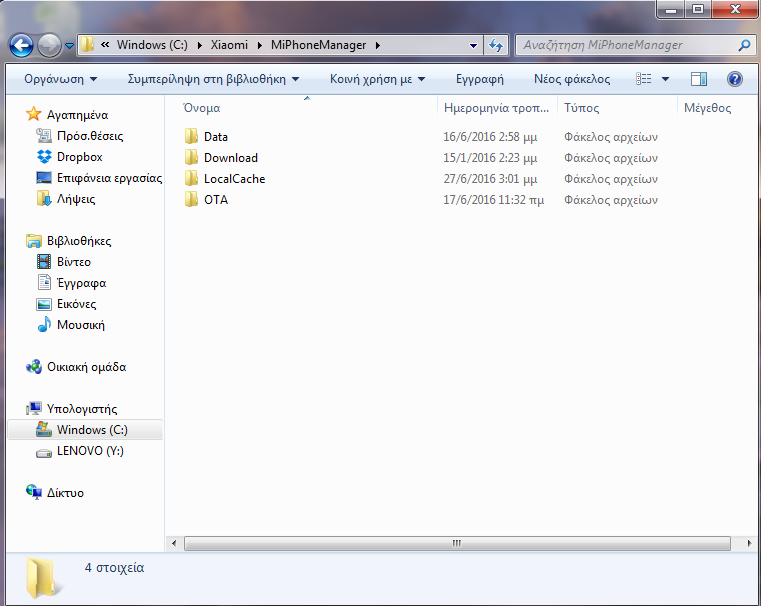Open the Λήψεις downloads folder icon

[x=44, y=198]
